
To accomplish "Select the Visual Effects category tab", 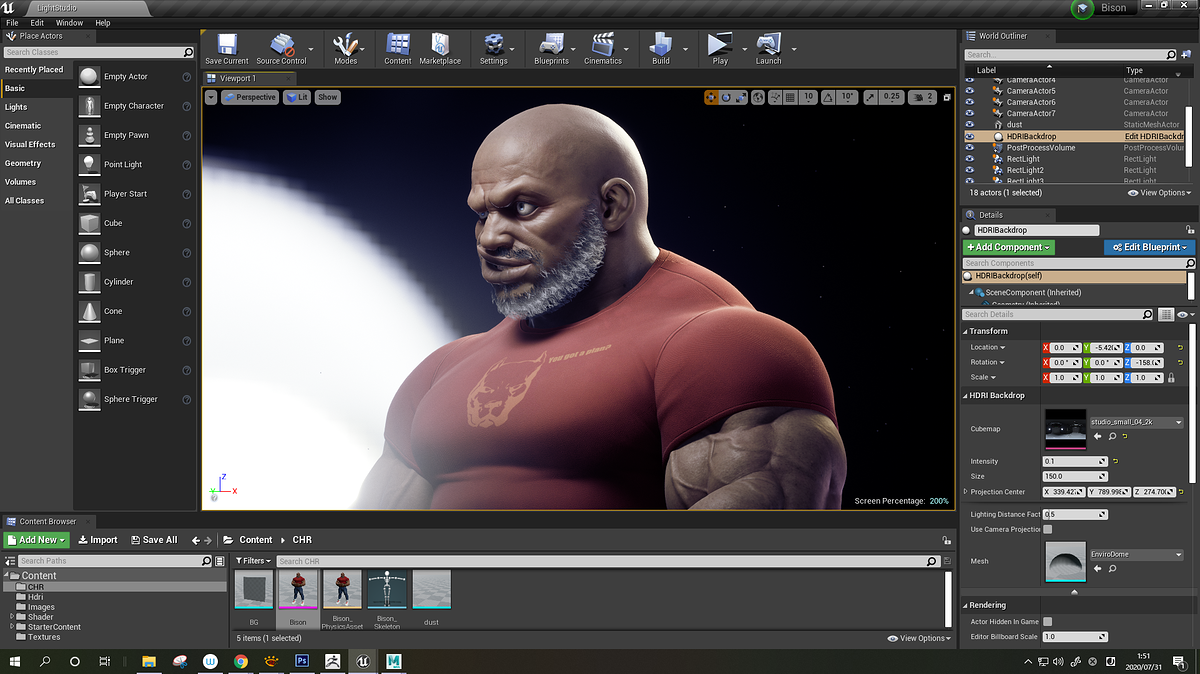I will (30, 144).
